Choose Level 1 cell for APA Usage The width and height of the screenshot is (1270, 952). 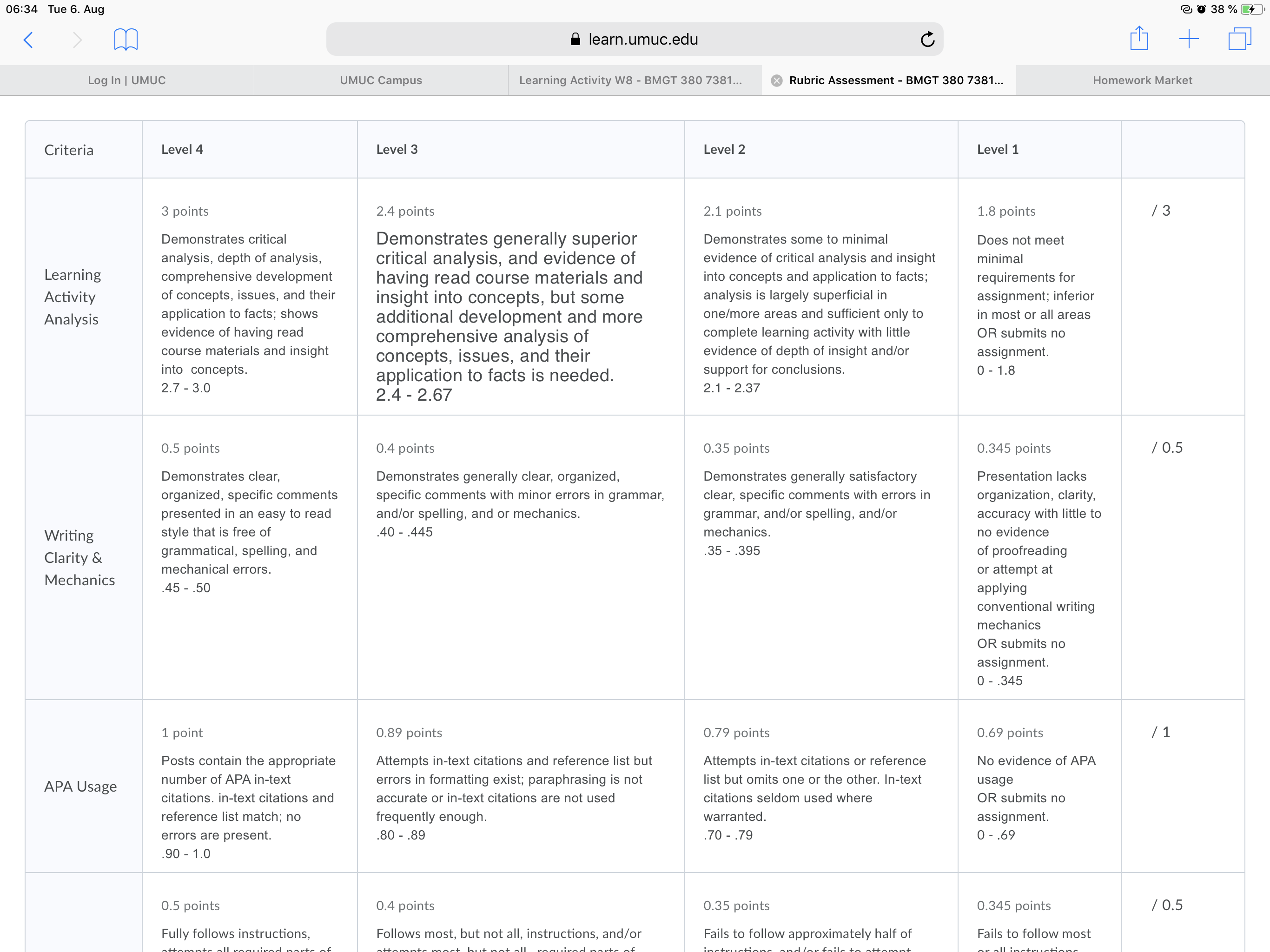pyautogui.click(x=1039, y=786)
